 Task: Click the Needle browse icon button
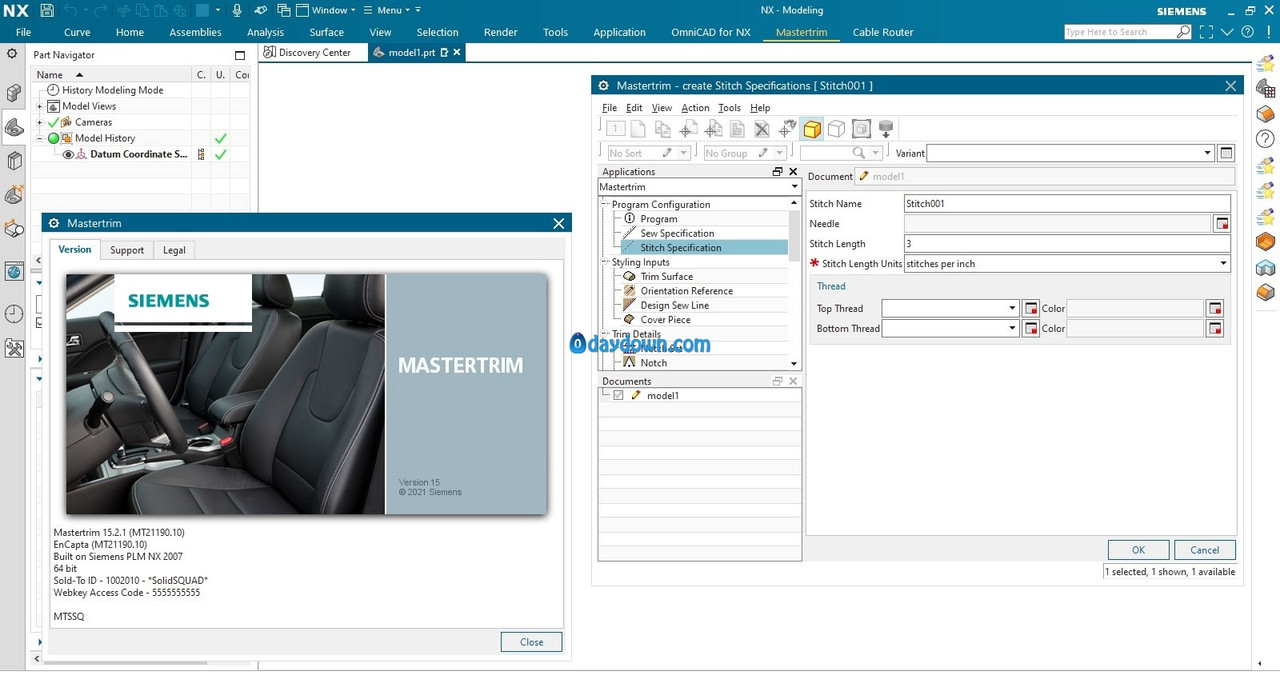click(x=1222, y=224)
